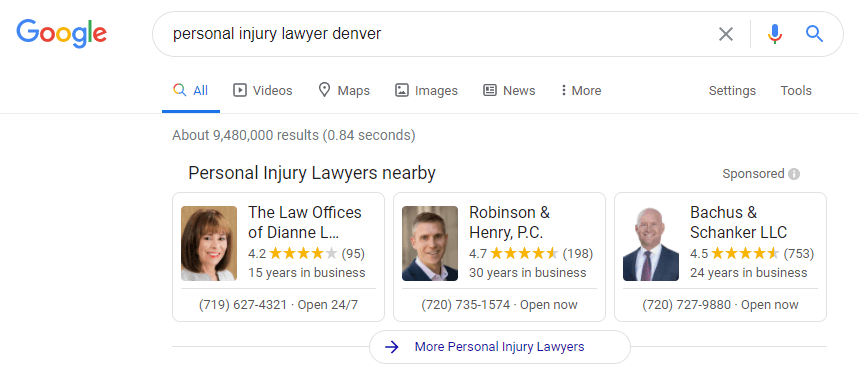Open the Tools filter options

[x=796, y=90]
